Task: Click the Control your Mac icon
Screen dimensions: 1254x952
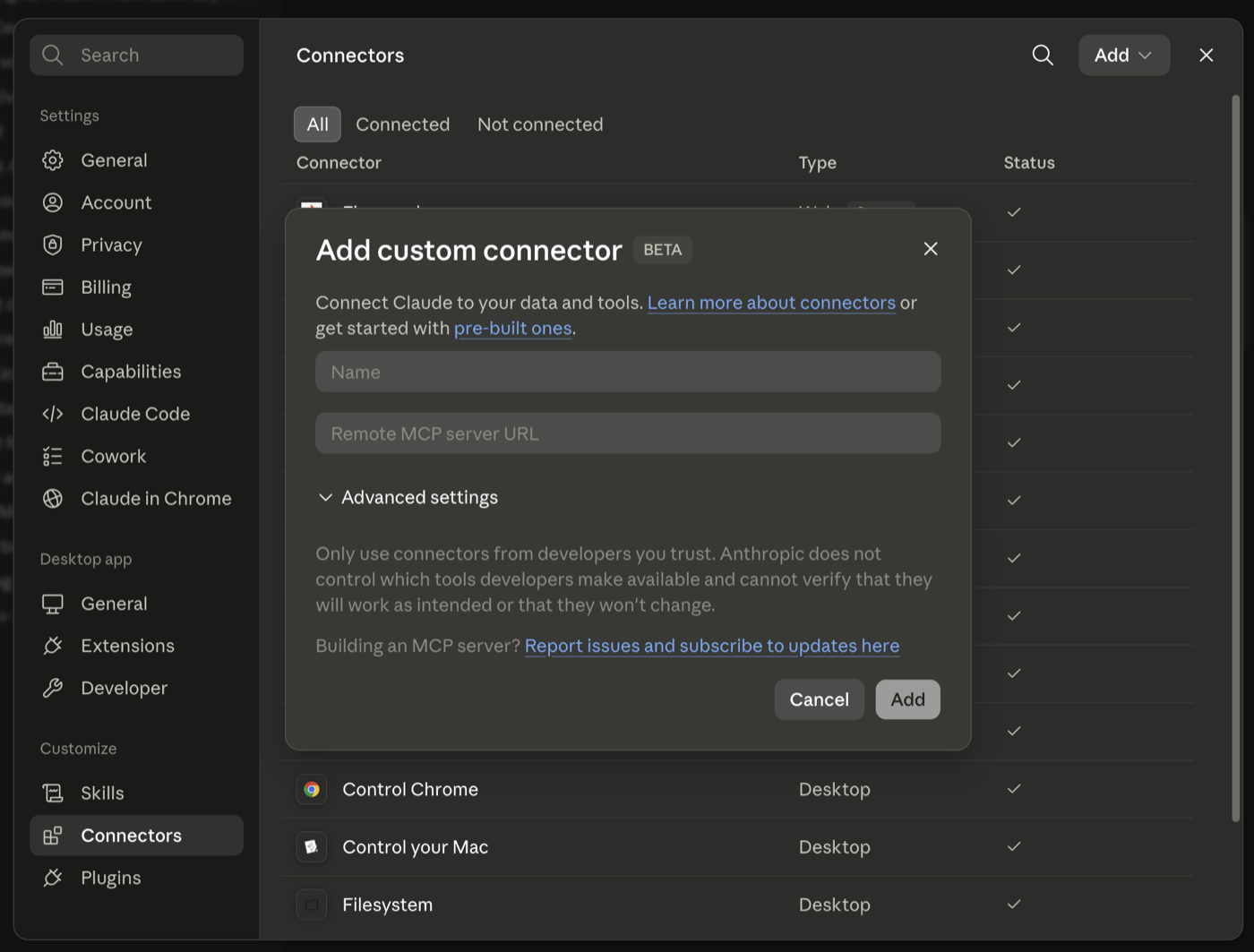Action: (312, 846)
